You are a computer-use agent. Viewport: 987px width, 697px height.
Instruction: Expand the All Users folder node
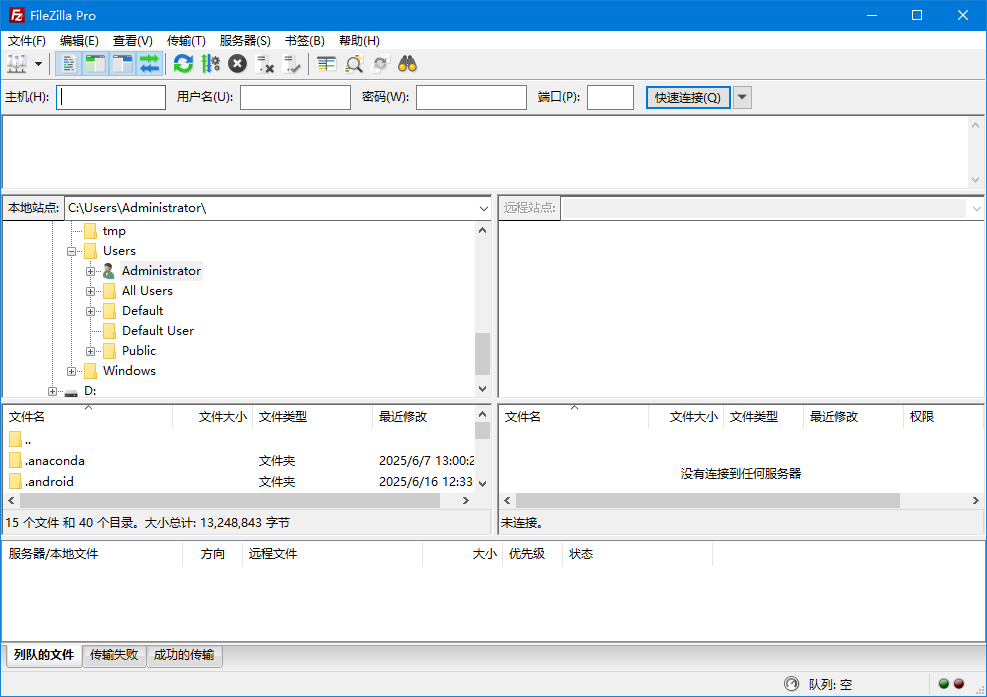pyautogui.click(x=91, y=292)
